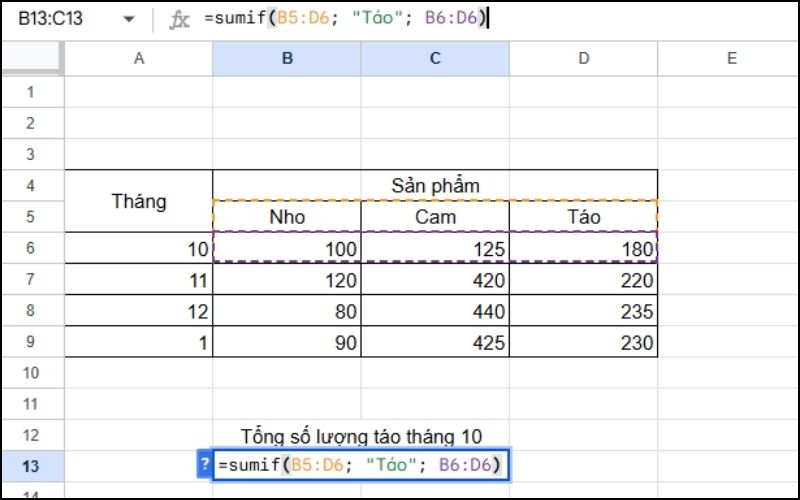Click cell with value 420
The width and height of the screenshot is (800, 500).
coord(435,280)
